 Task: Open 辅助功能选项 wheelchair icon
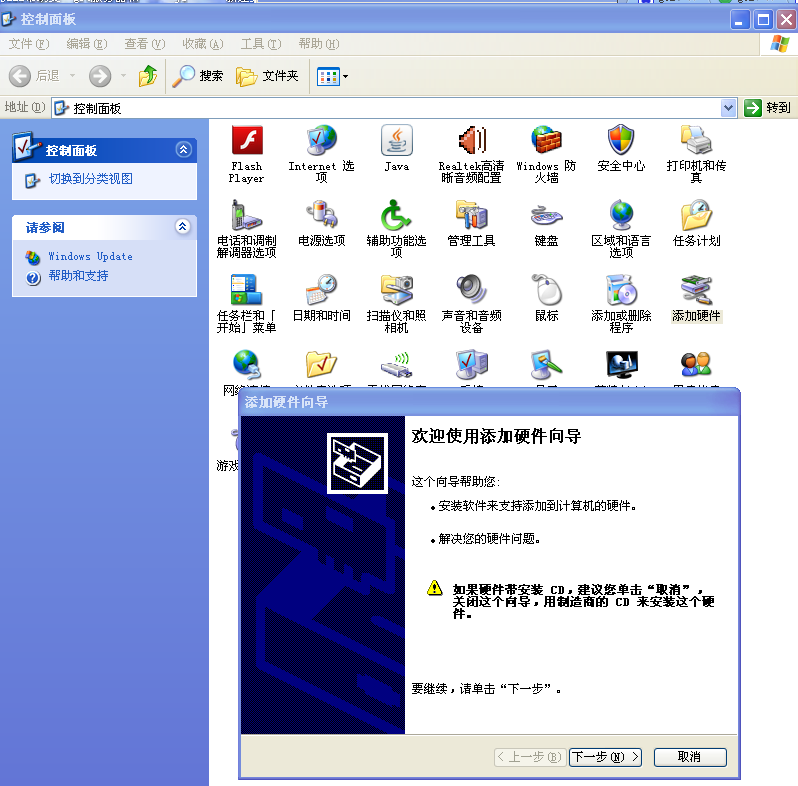pyautogui.click(x=396, y=215)
